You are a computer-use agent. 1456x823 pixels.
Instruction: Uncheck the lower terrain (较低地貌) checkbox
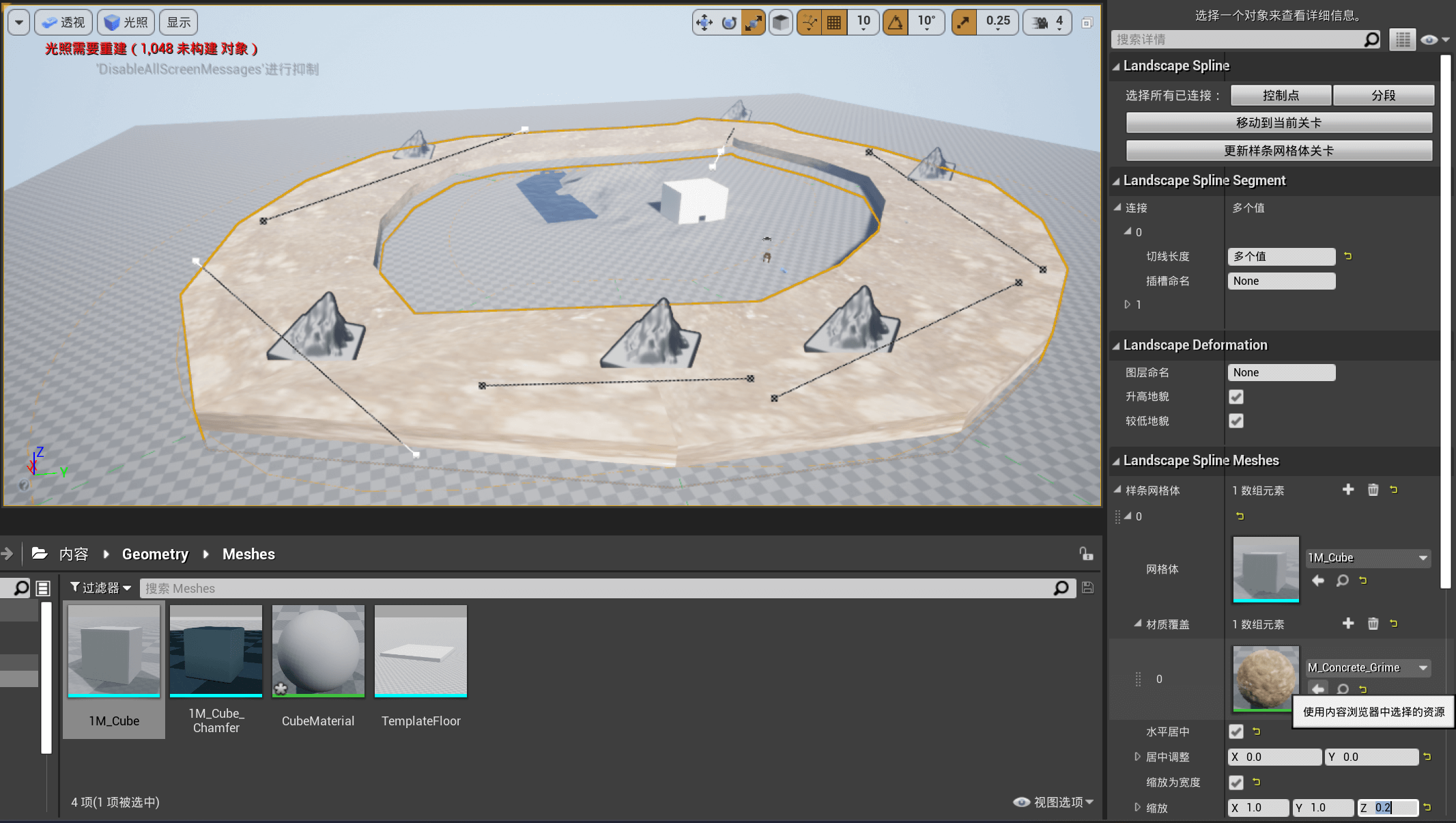point(1236,421)
